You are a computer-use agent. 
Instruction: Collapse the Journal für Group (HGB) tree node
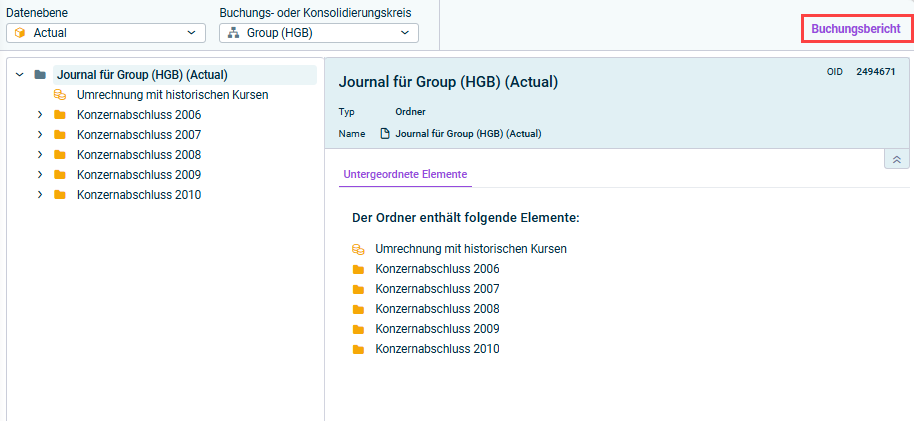click(x=20, y=75)
